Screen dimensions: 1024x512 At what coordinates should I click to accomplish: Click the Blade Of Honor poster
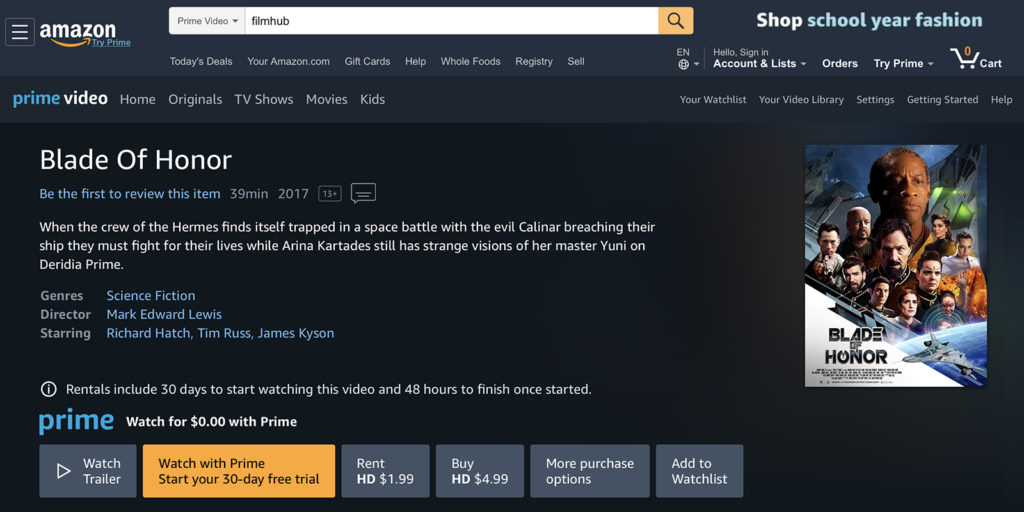tap(895, 266)
